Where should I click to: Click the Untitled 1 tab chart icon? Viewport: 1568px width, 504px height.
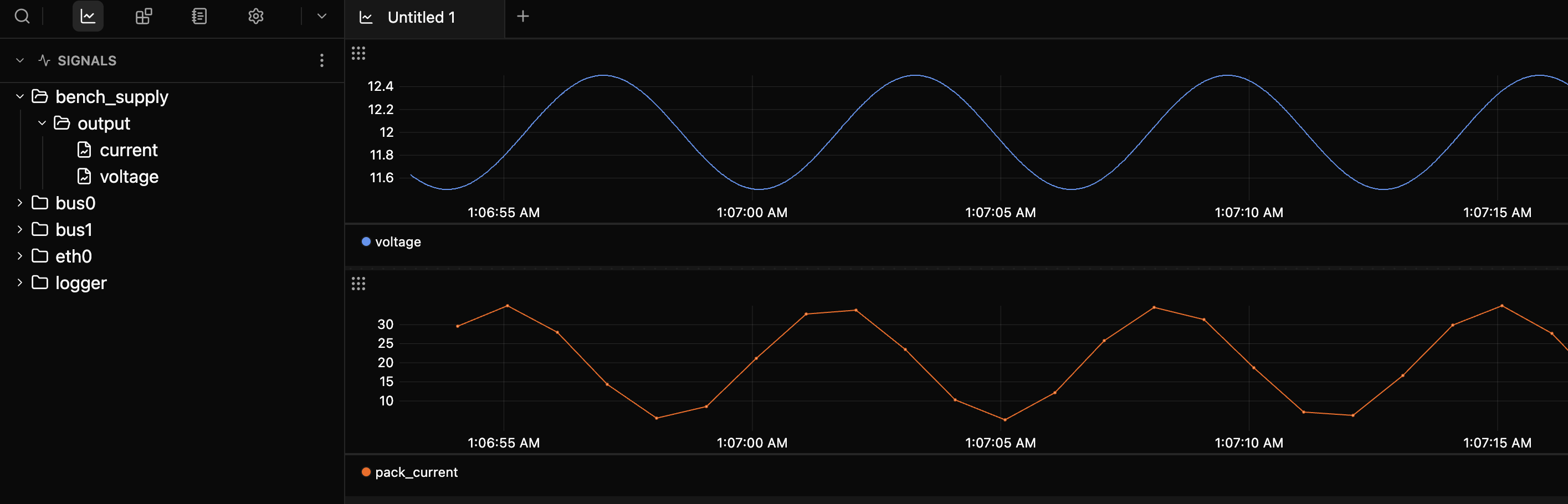[x=366, y=17]
